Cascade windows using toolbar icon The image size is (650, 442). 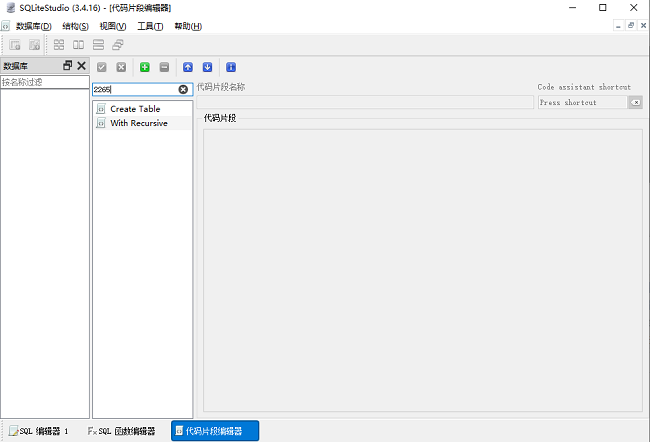[x=118, y=45]
